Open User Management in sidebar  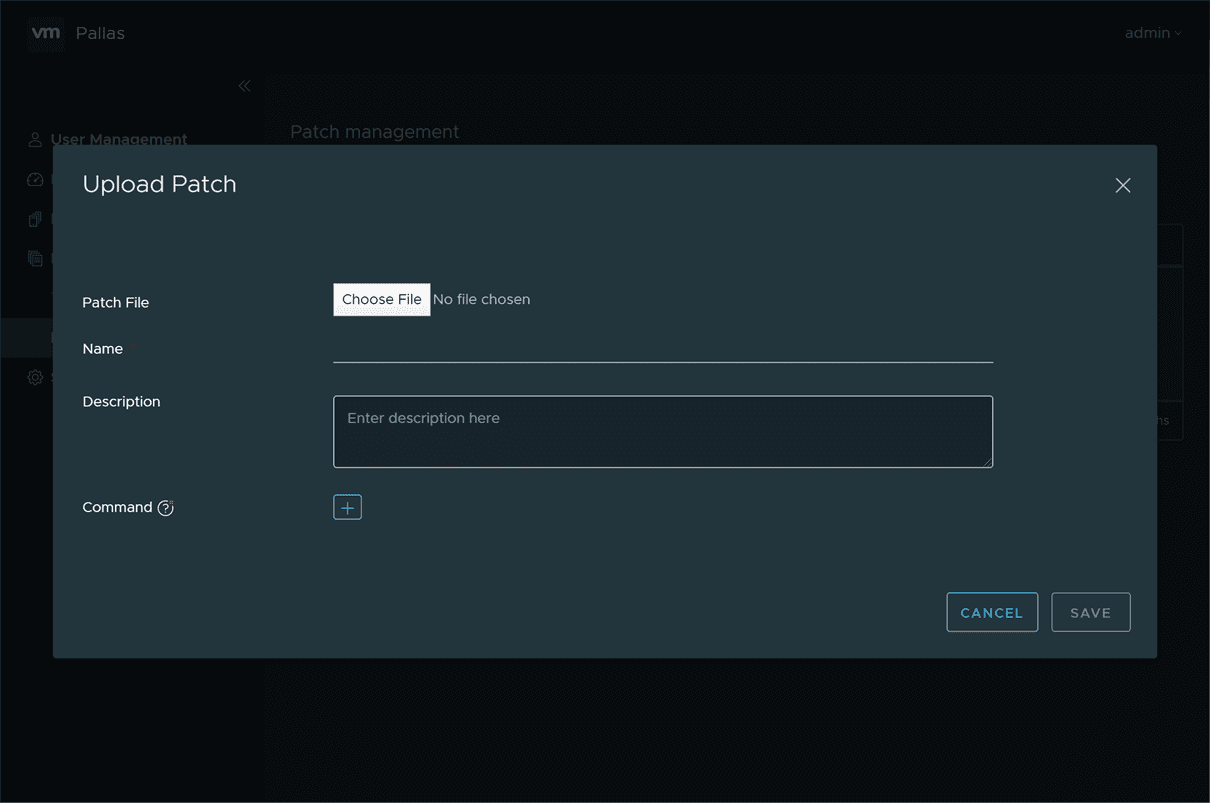(119, 139)
